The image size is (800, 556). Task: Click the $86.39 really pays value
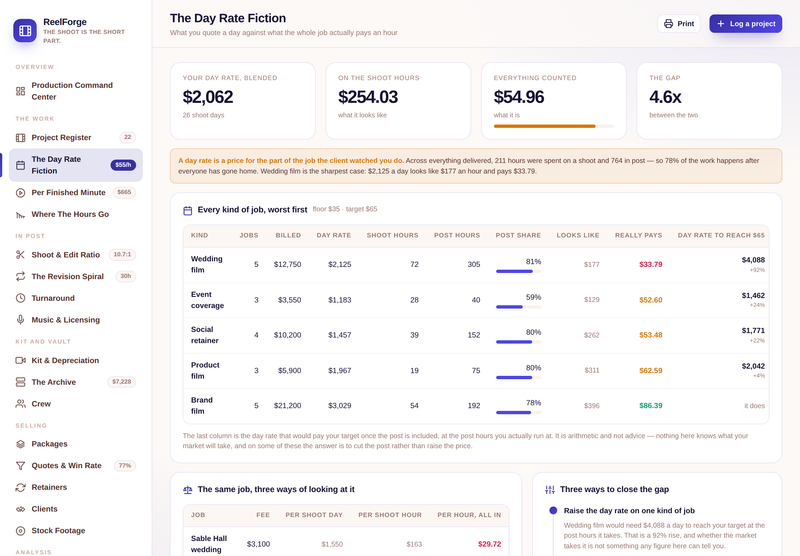(651, 406)
